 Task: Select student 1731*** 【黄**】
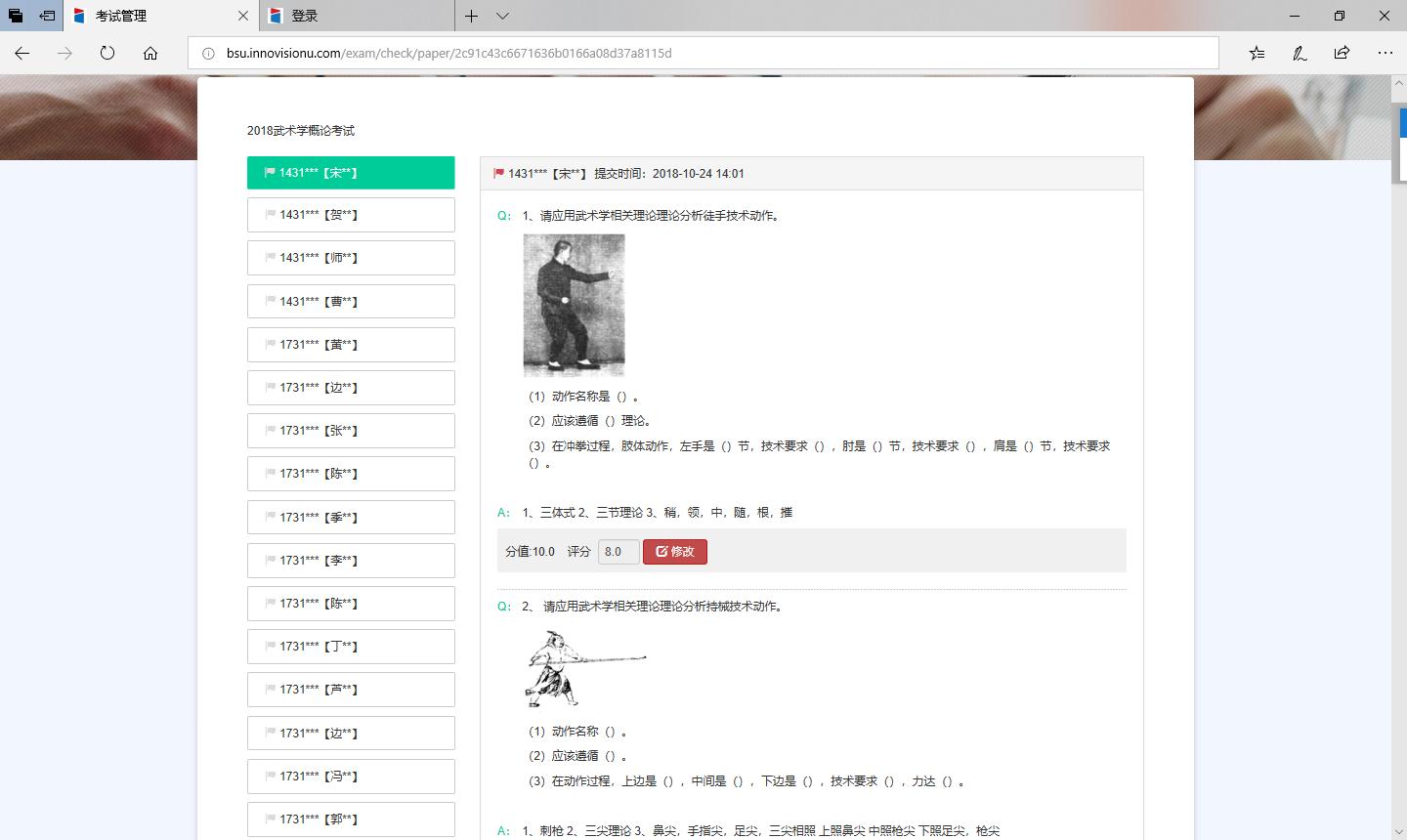click(351, 345)
